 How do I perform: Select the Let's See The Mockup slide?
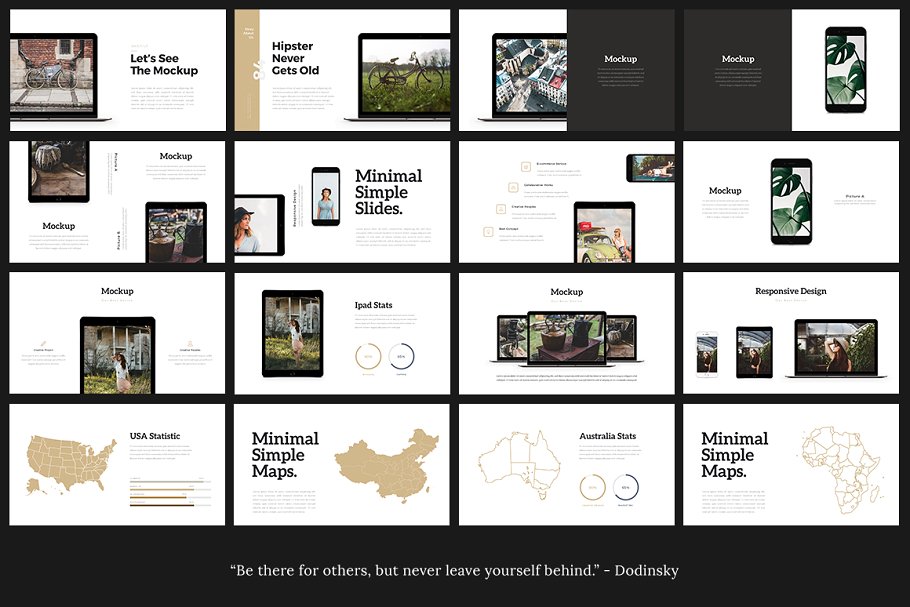[116, 69]
